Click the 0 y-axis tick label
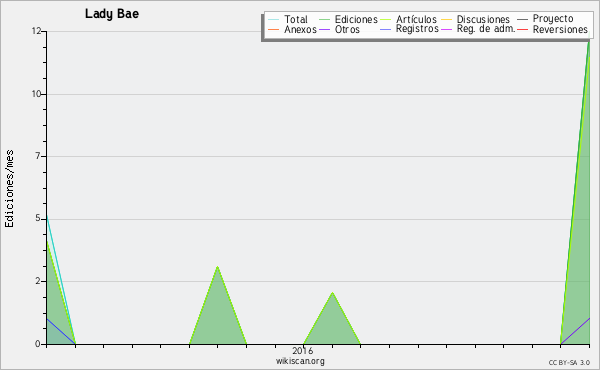This screenshot has width=600, height=370. click(x=38, y=344)
